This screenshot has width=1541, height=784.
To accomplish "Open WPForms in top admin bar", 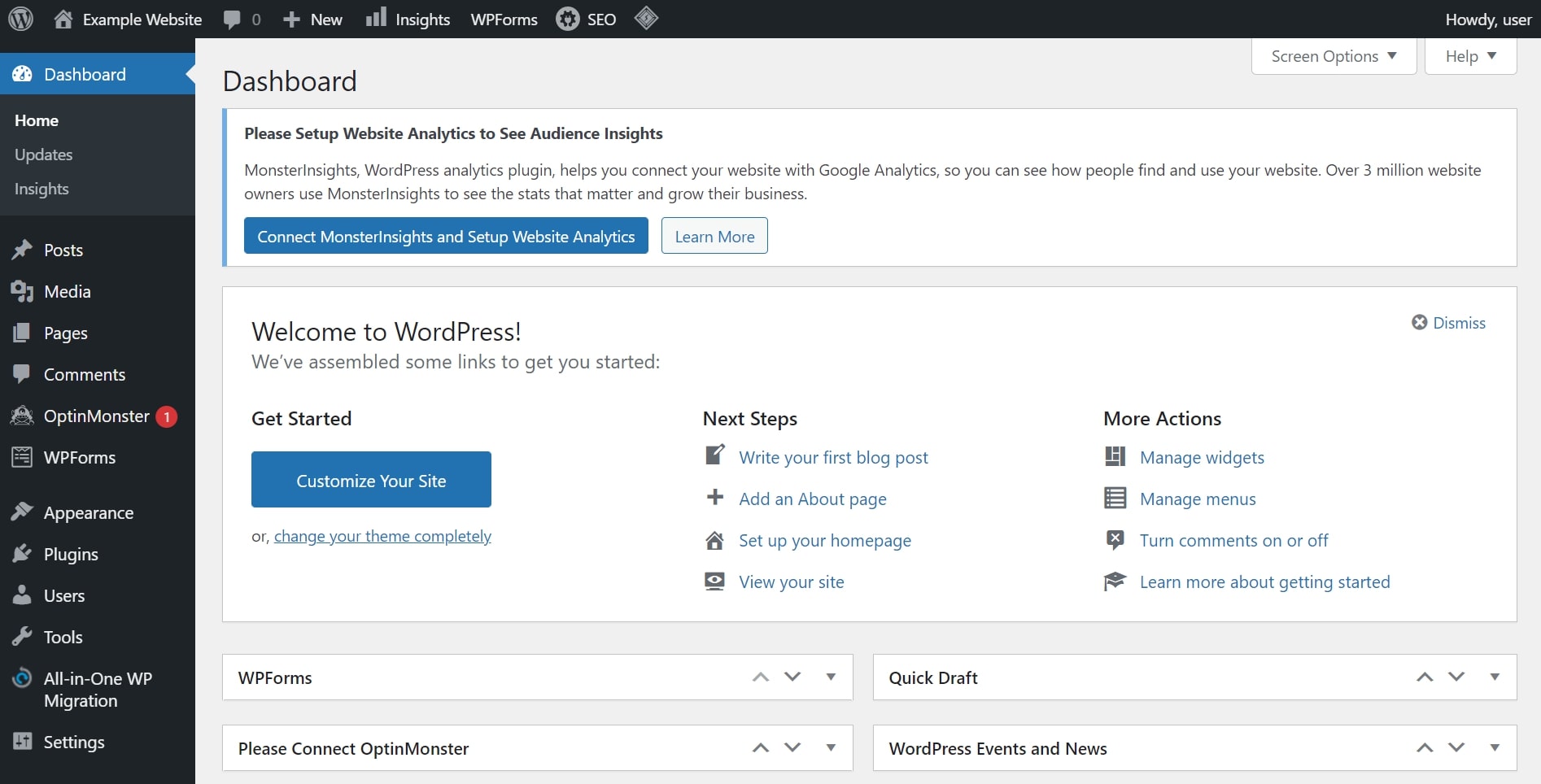I will 504,20.
